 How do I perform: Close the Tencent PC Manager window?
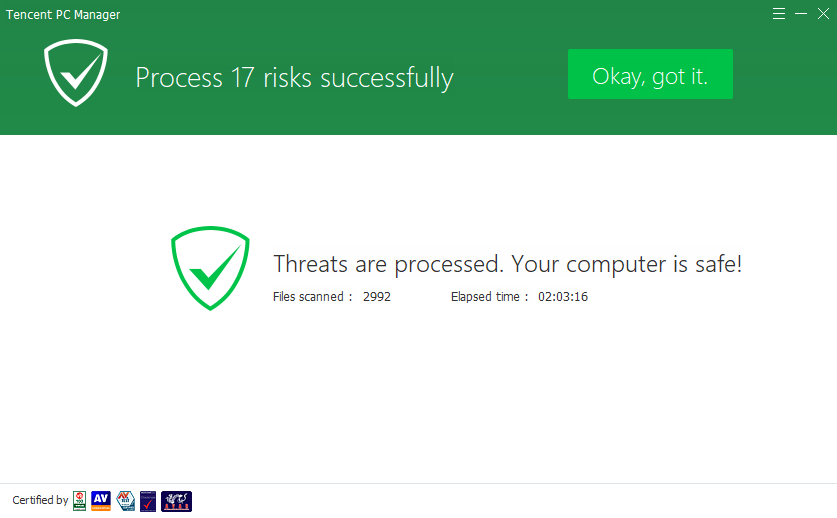tap(823, 14)
